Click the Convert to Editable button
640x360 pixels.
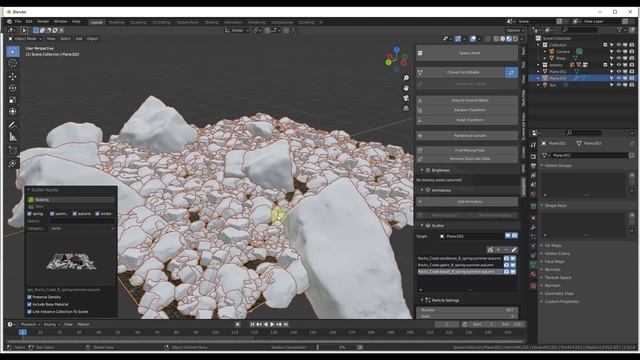tap(461, 73)
